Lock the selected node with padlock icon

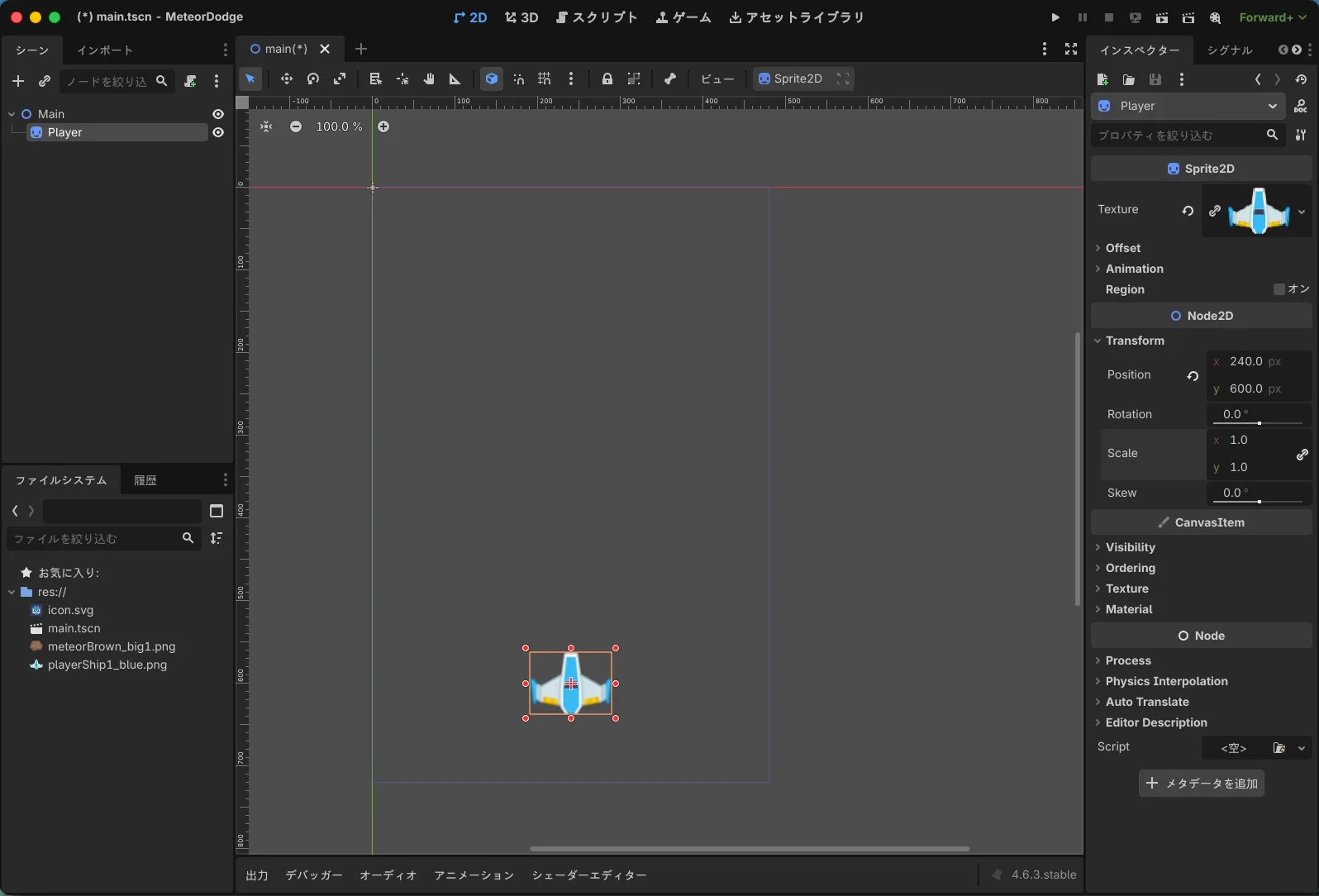[x=607, y=79]
